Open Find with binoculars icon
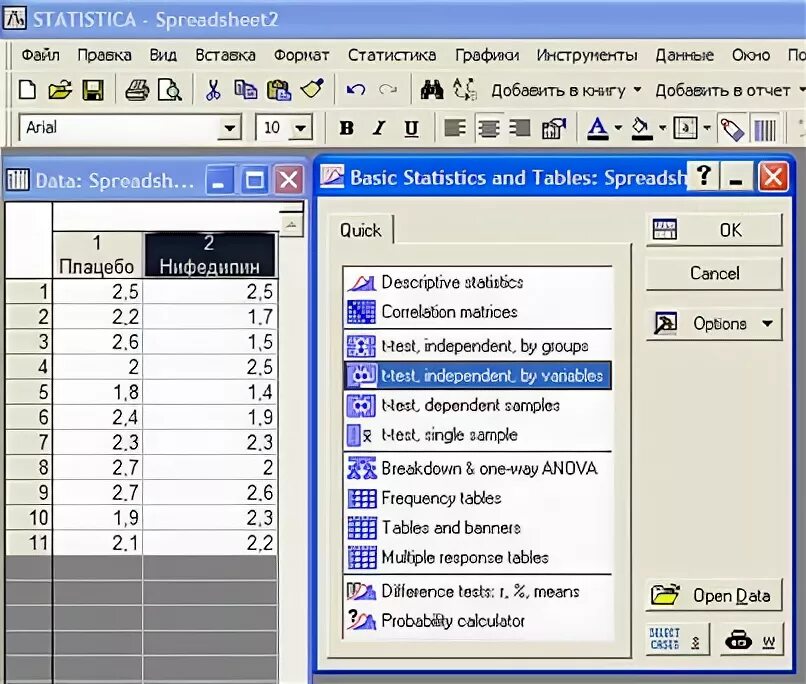The image size is (806, 684). [432, 90]
